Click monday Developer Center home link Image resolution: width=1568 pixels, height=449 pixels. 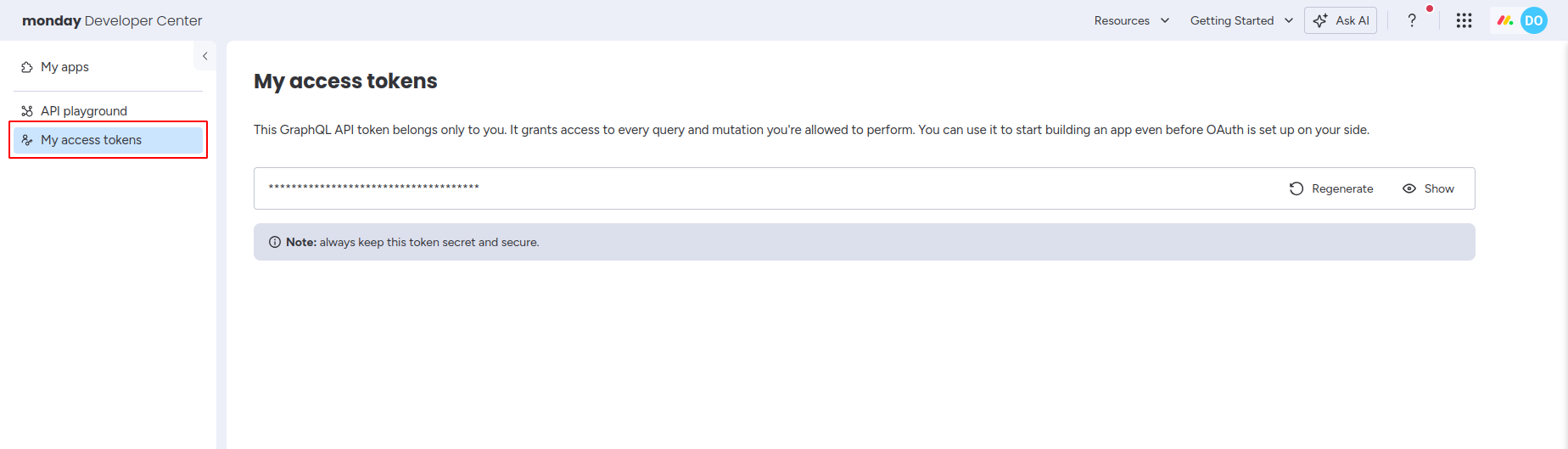click(112, 20)
